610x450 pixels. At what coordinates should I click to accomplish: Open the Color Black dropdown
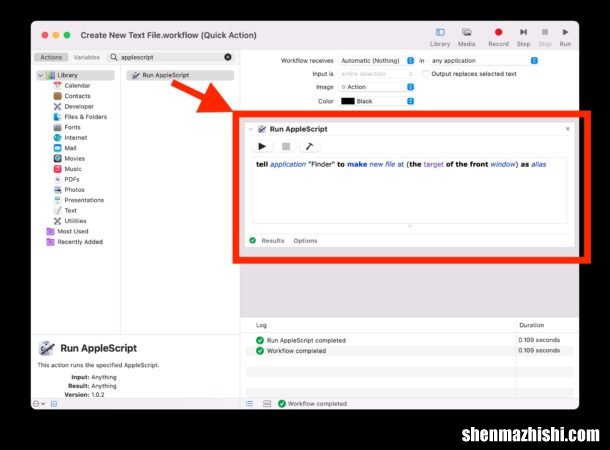(377, 101)
